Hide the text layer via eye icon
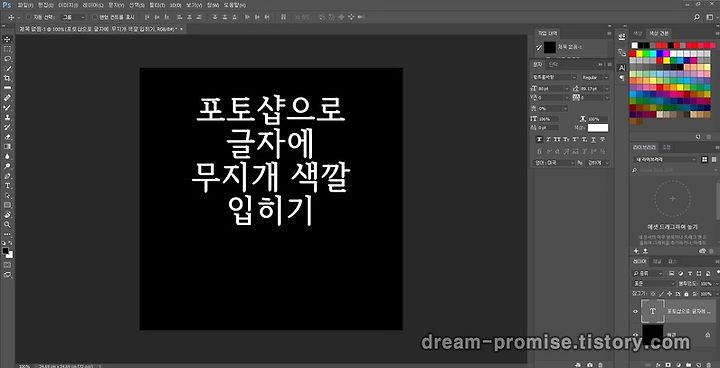720x368 pixels. [x=636, y=311]
